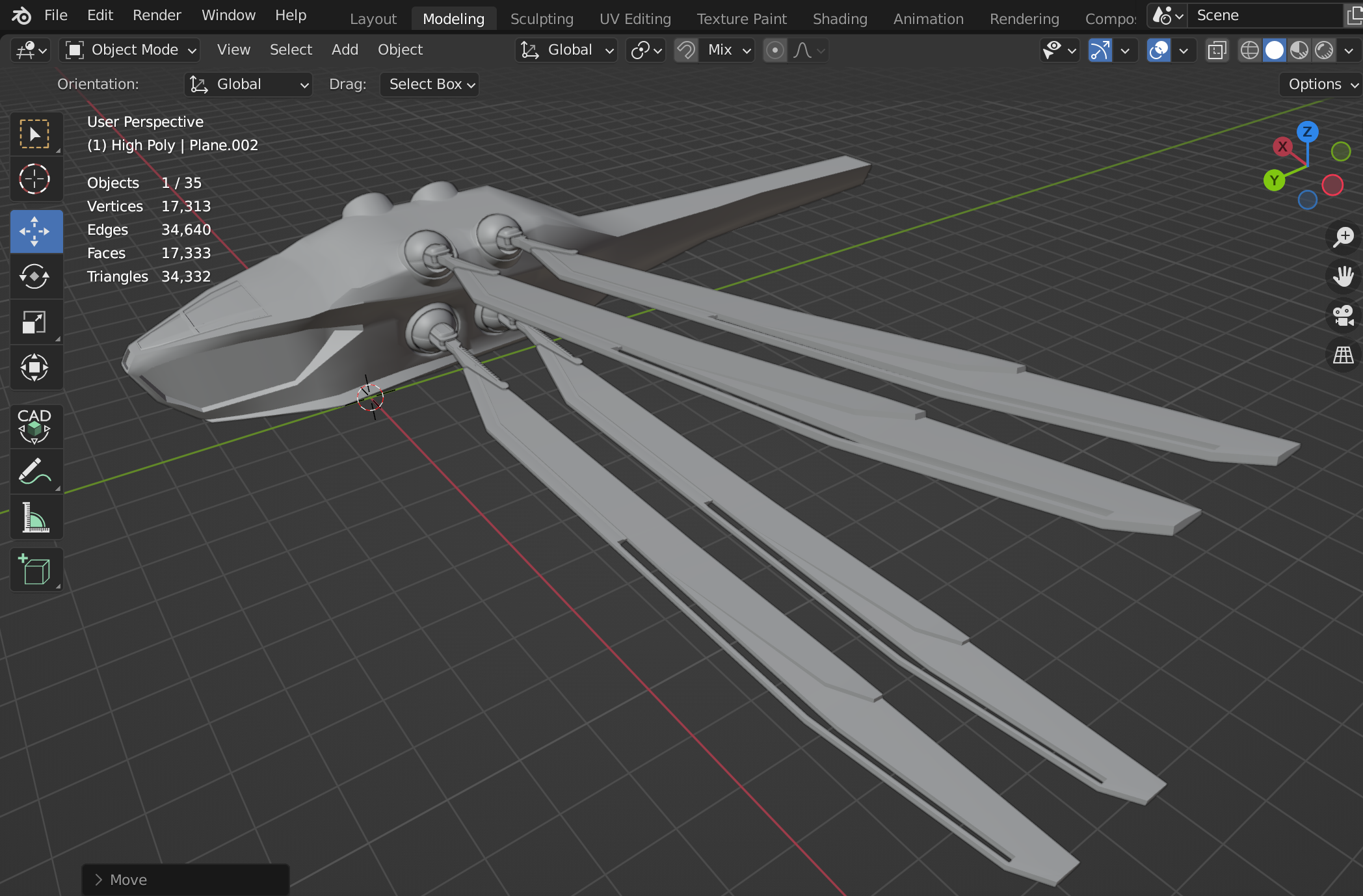This screenshot has height=896, width=1363.
Task: Open the Render menu
Action: point(157,15)
